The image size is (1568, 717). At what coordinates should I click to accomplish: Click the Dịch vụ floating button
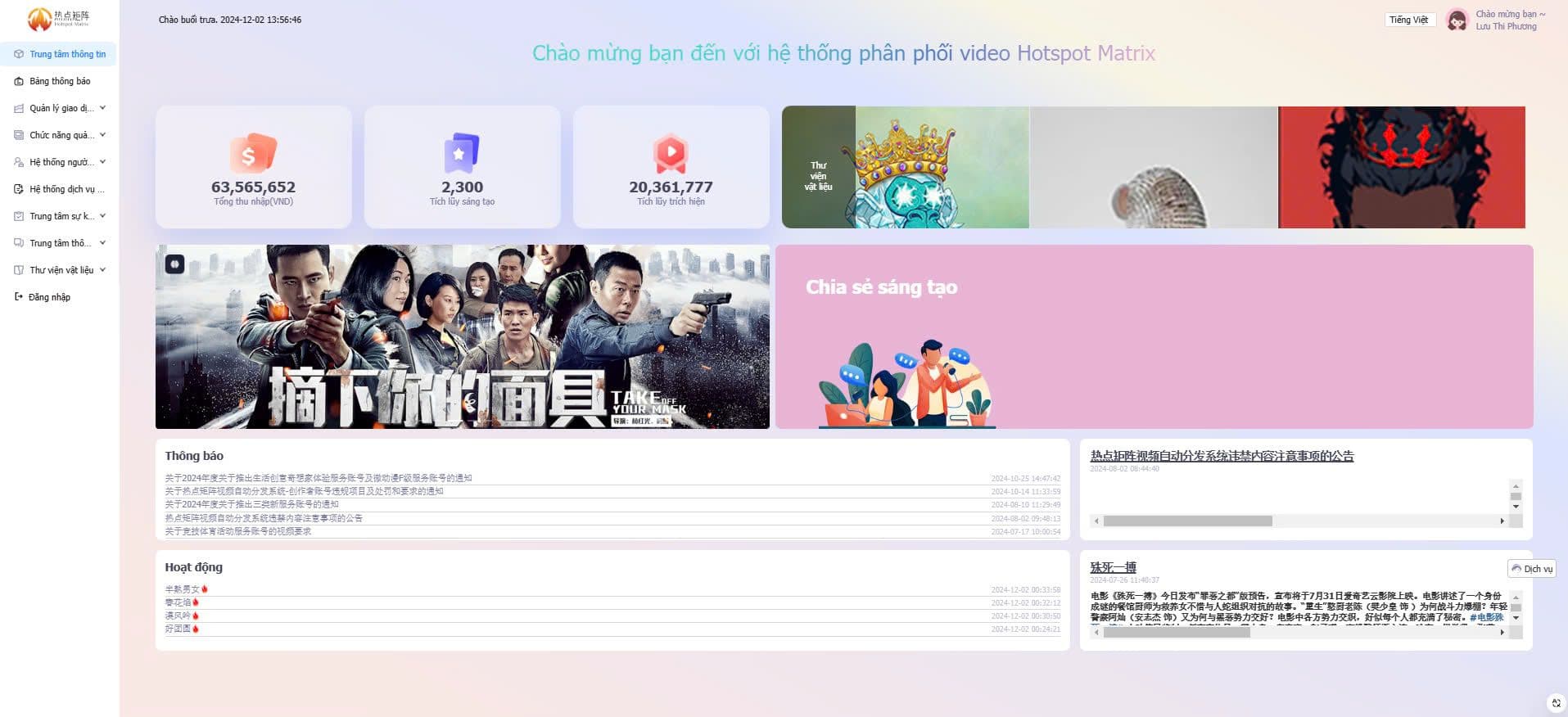coord(1531,569)
